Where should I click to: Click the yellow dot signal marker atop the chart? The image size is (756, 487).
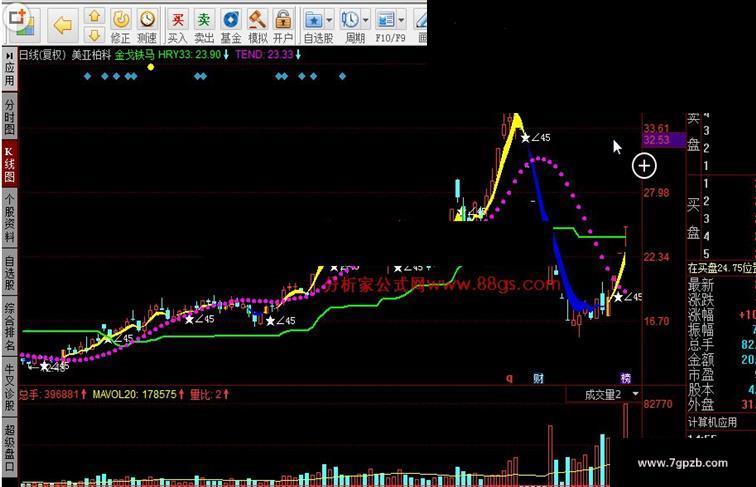tap(151, 67)
